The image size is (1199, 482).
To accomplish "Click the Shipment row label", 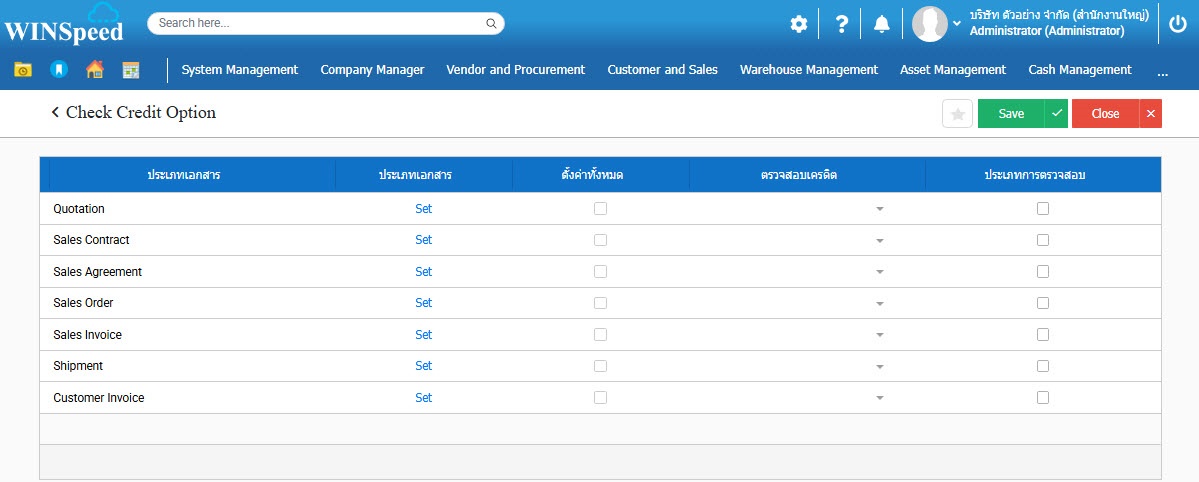I will (78, 366).
